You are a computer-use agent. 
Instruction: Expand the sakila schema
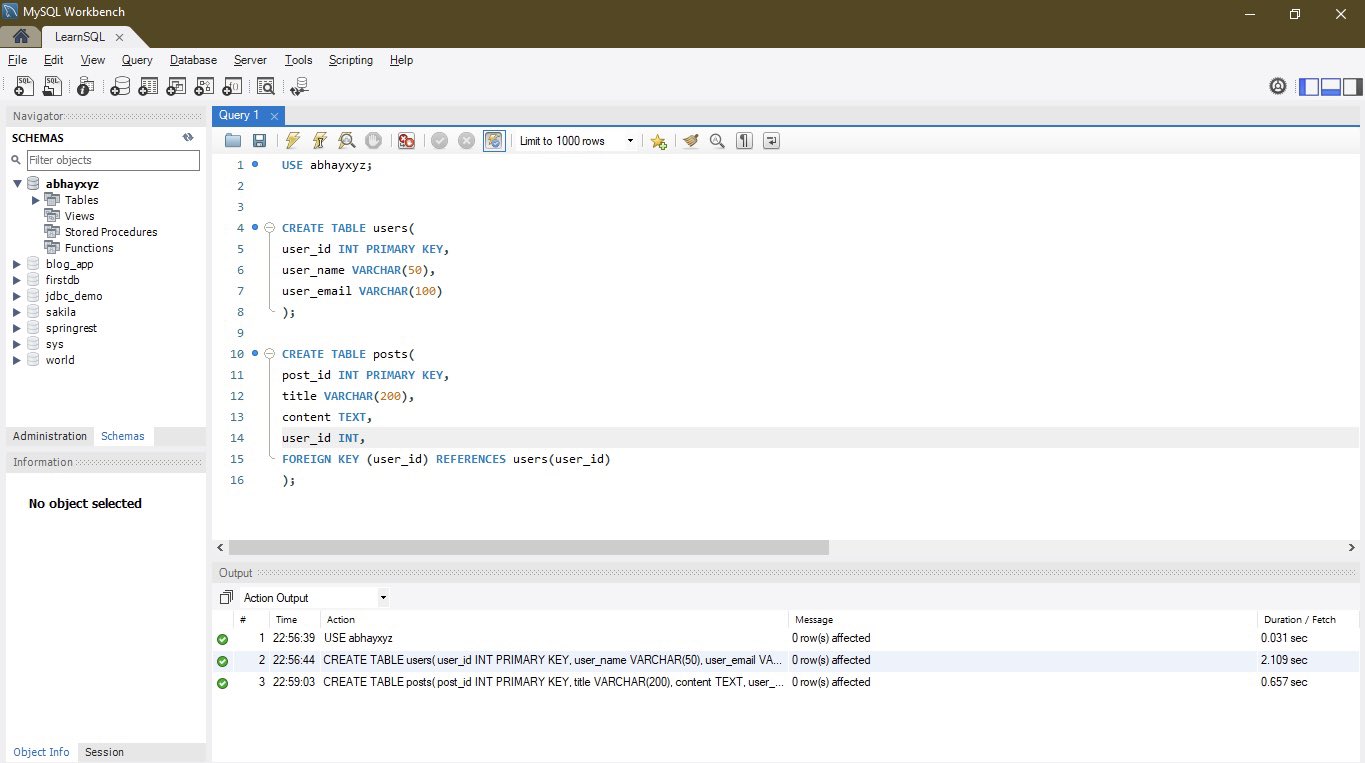point(17,312)
